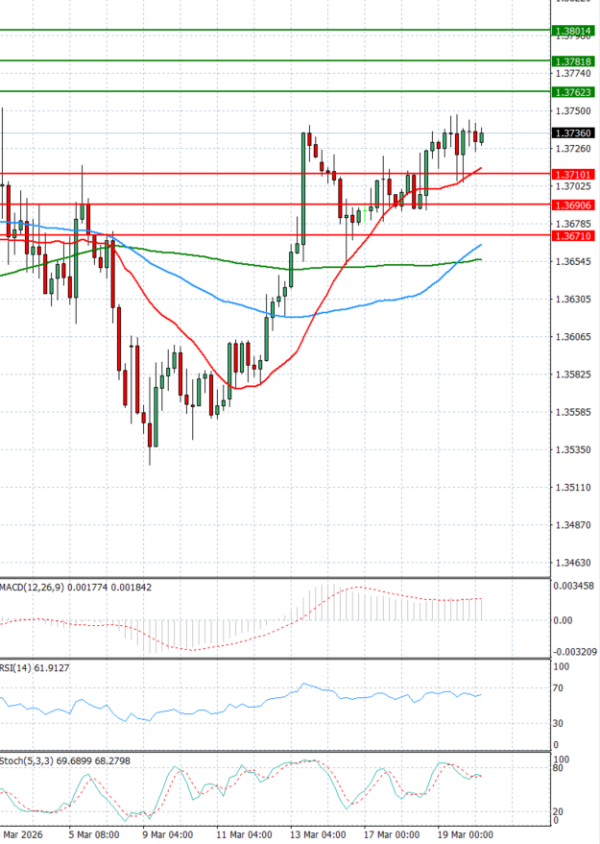Select the 9 Mar 04:00 time axis label
The height and width of the screenshot is (844, 600).
coord(167,833)
